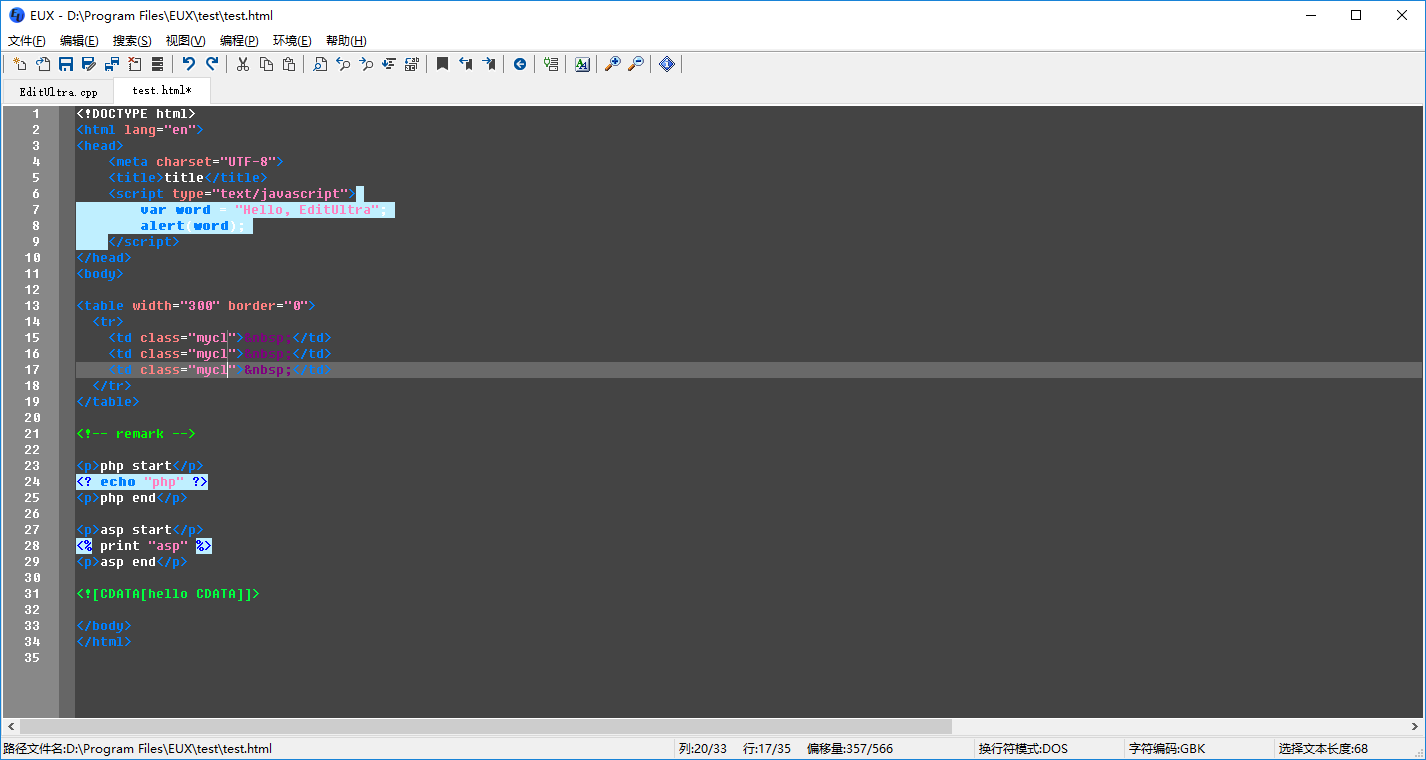
Task: Open the 帮助(H) menu
Action: pyautogui.click(x=346, y=41)
